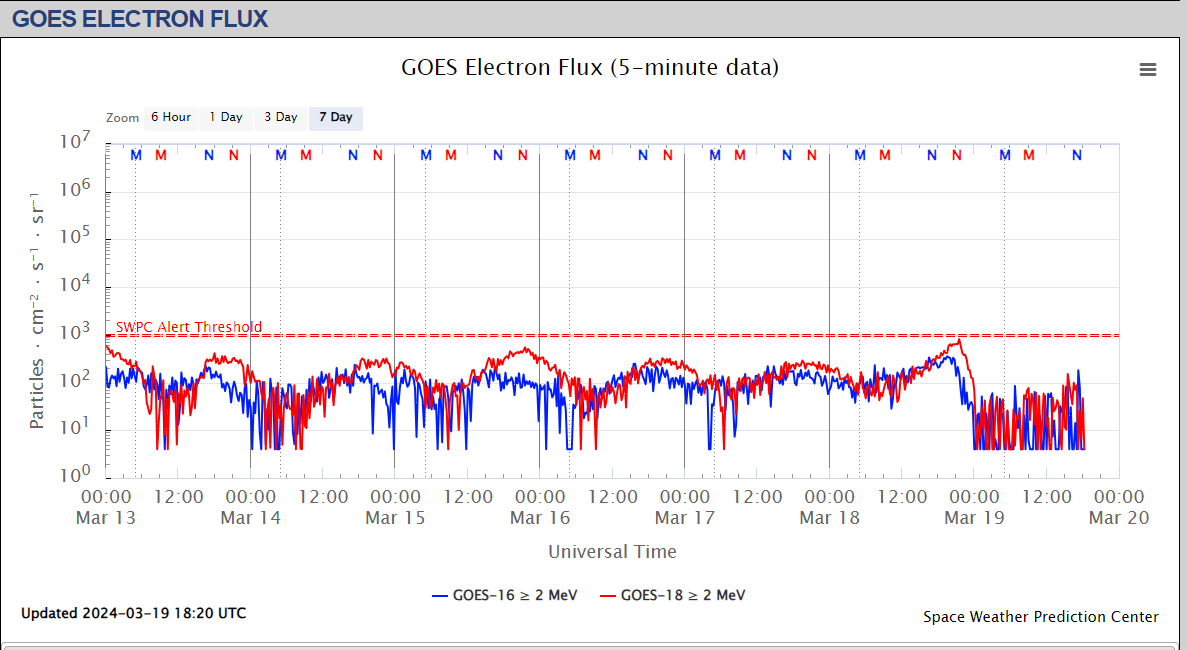Click the GOES-18 flux peak near Mar 19
The width and height of the screenshot is (1187, 650).
pos(959,341)
